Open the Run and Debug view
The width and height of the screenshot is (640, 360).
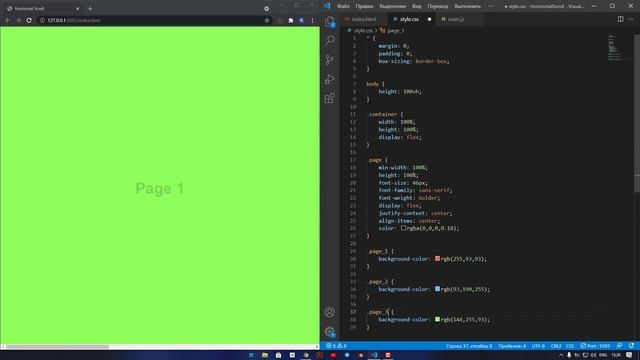330,79
